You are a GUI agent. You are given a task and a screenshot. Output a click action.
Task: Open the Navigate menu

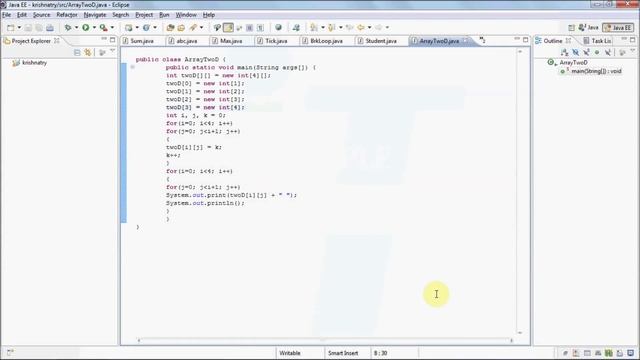click(x=95, y=15)
